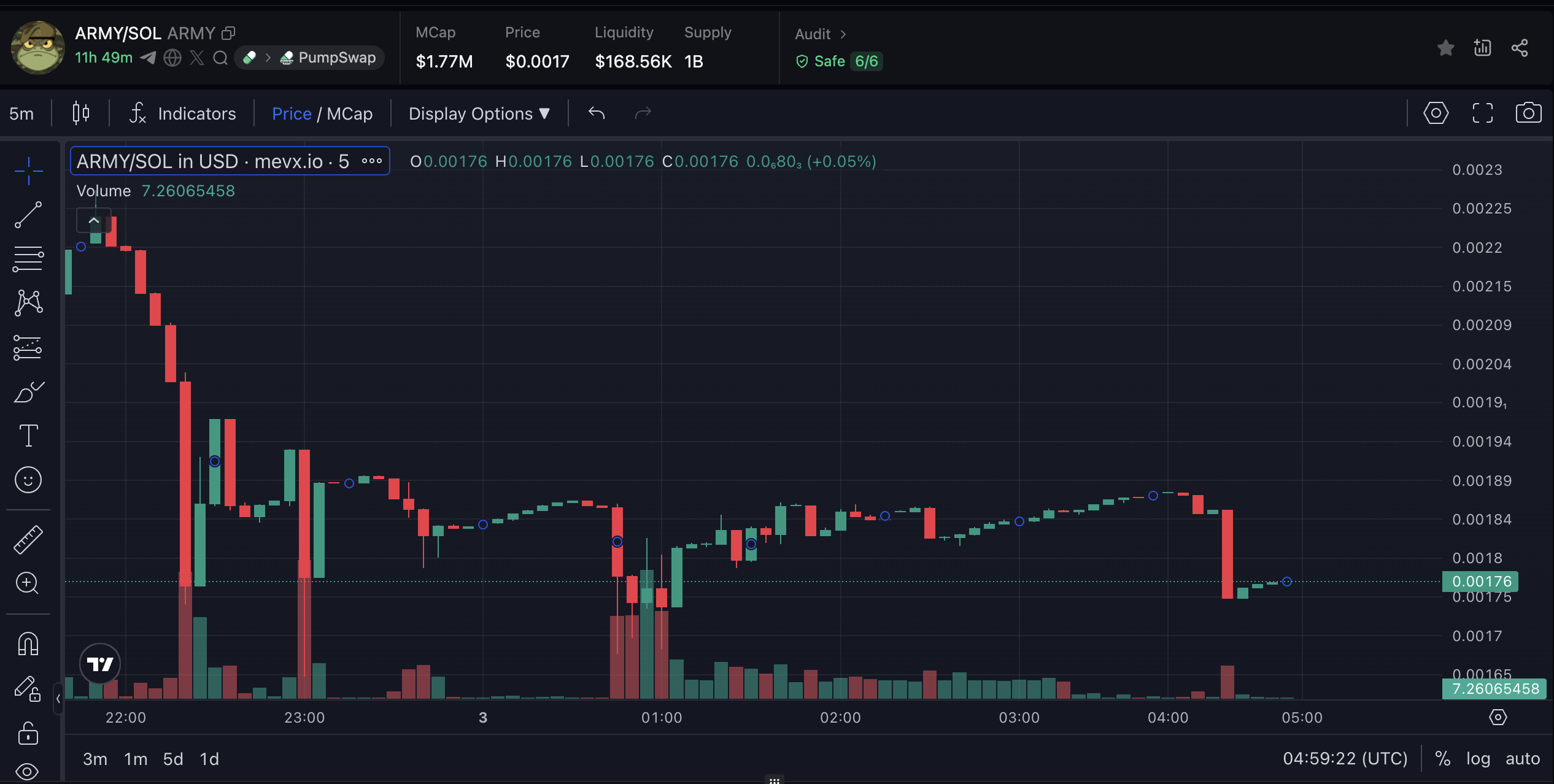Image resolution: width=1554 pixels, height=784 pixels.
Task: Take a chart snapshot with camera
Action: (1528, 113)
